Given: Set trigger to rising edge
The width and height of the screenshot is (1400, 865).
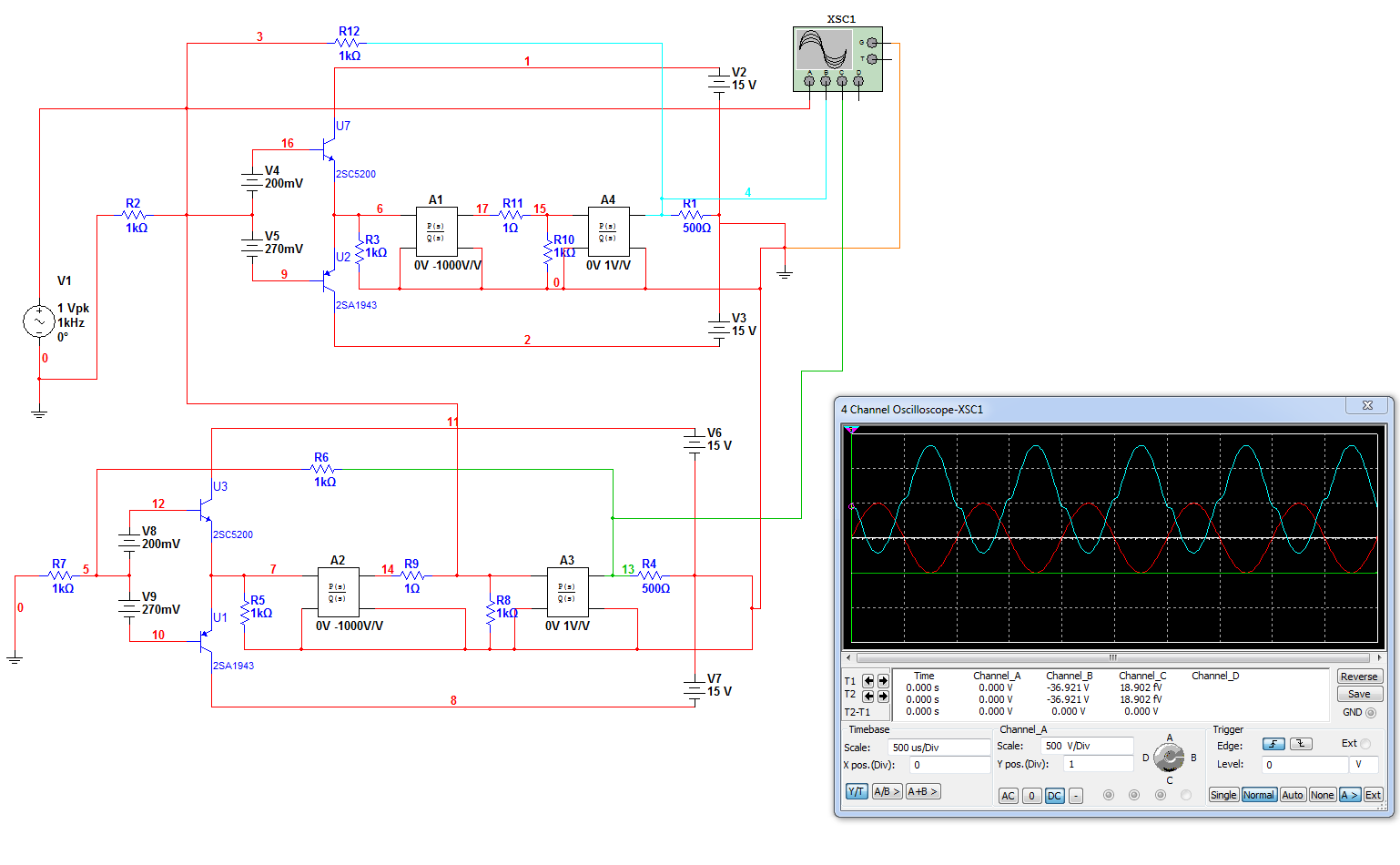Looking at the screenshot, I should coord(1273,744).
